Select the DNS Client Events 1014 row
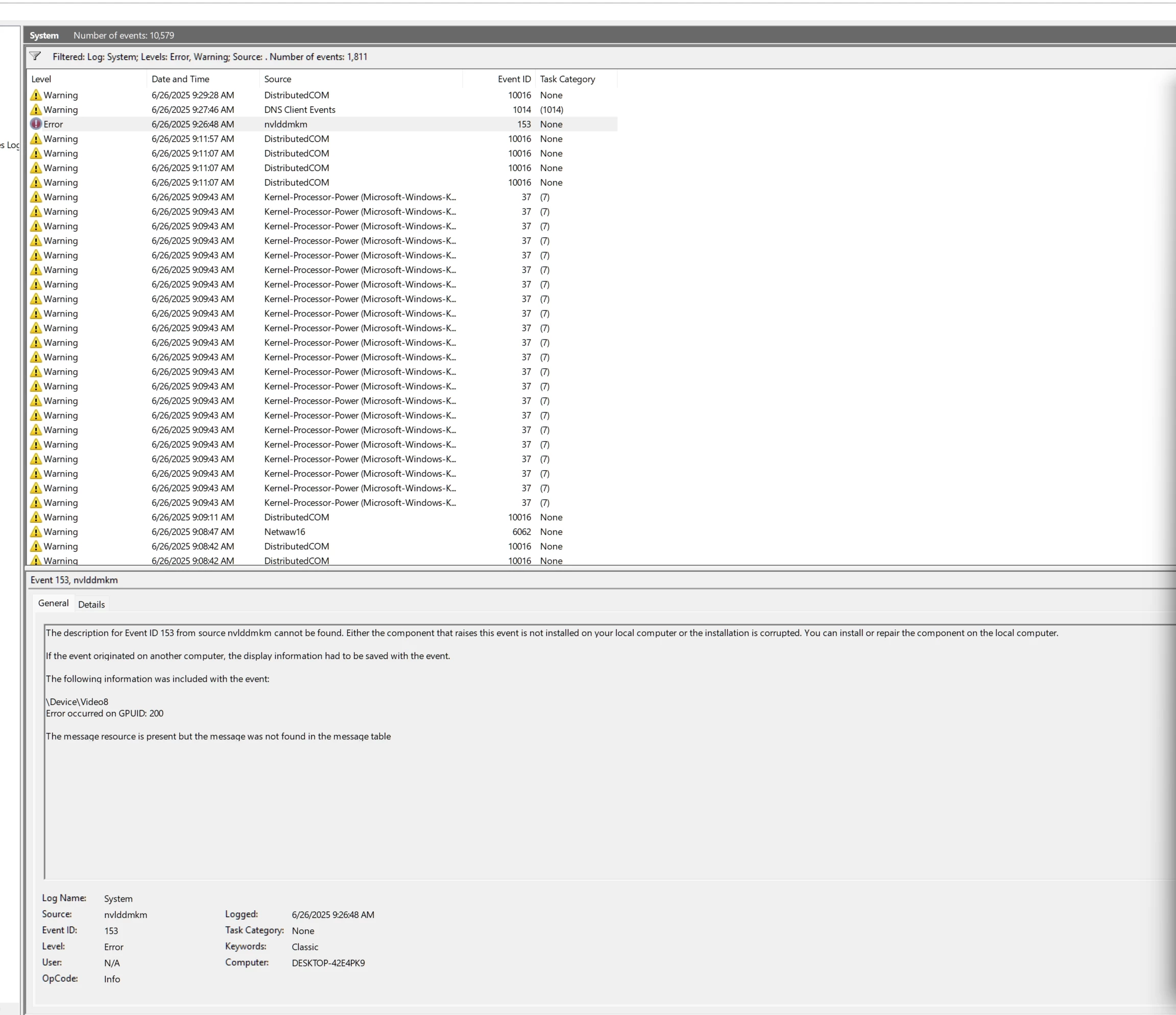The image size is (1176, 1015). point(300,109)
